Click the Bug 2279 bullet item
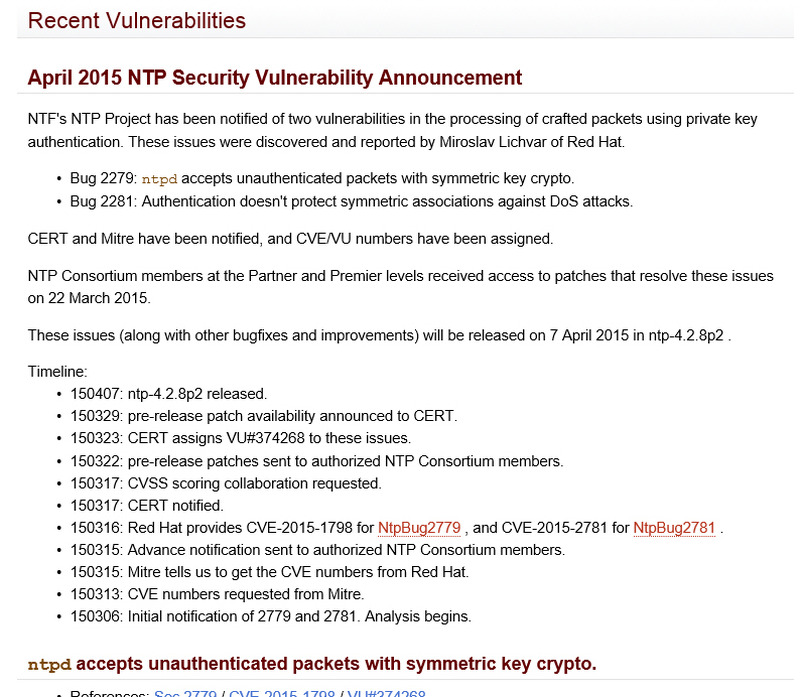The image size is (800, 697). [321, 179]
